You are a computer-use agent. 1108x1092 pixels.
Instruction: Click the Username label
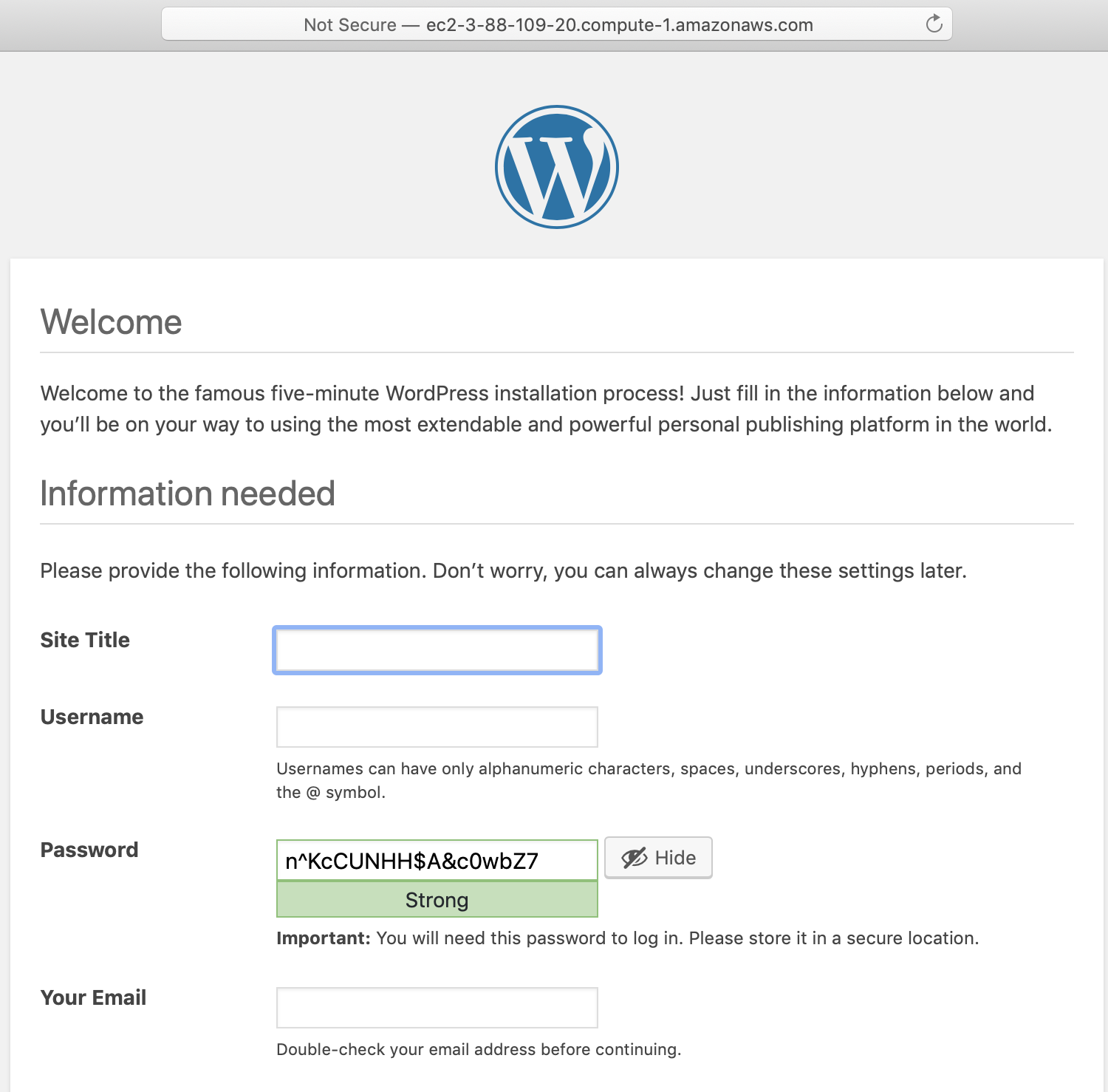pyautogui.click(x=92, y=717)
